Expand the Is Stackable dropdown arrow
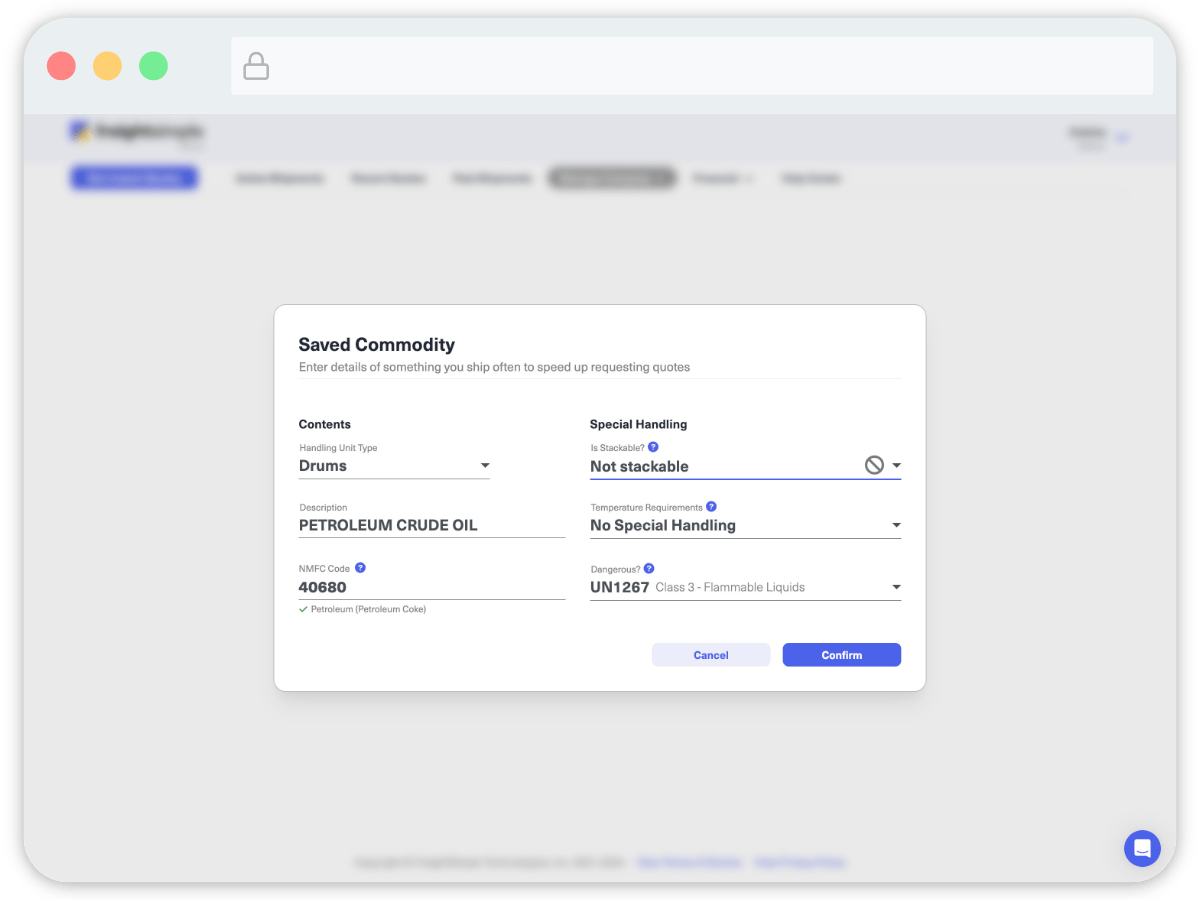 pyautogui.click(x=896, y=466)
